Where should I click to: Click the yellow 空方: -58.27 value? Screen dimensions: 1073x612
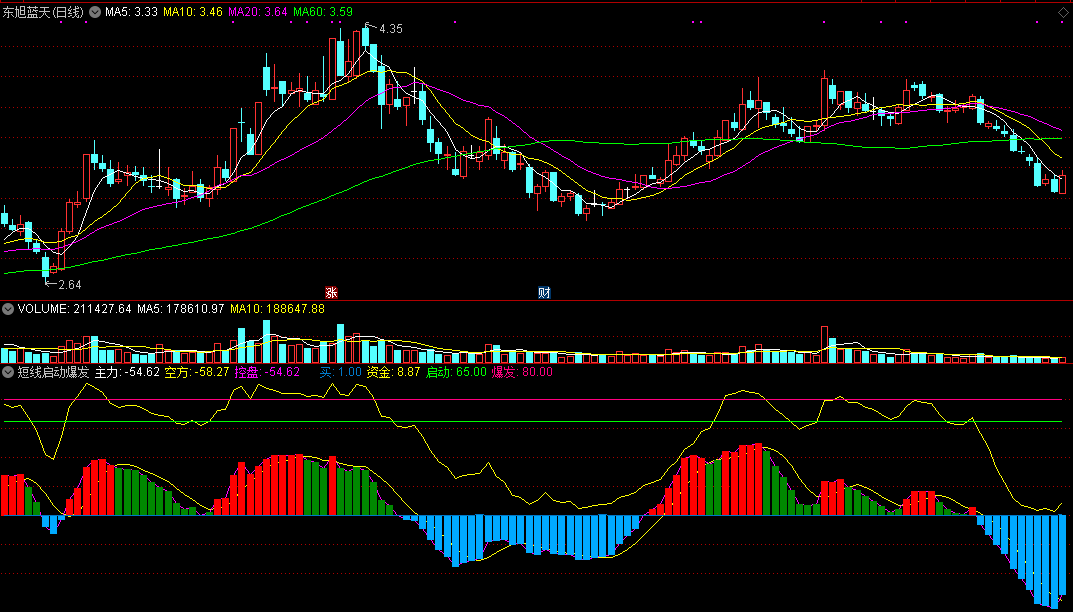coord(197,372)
